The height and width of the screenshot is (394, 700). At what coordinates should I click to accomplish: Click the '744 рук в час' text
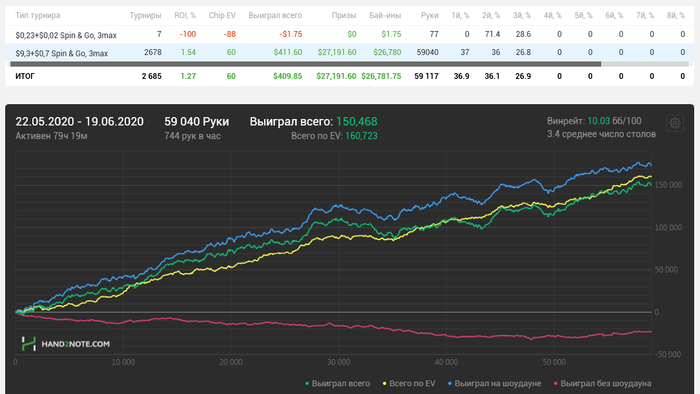tap(192, 136)
